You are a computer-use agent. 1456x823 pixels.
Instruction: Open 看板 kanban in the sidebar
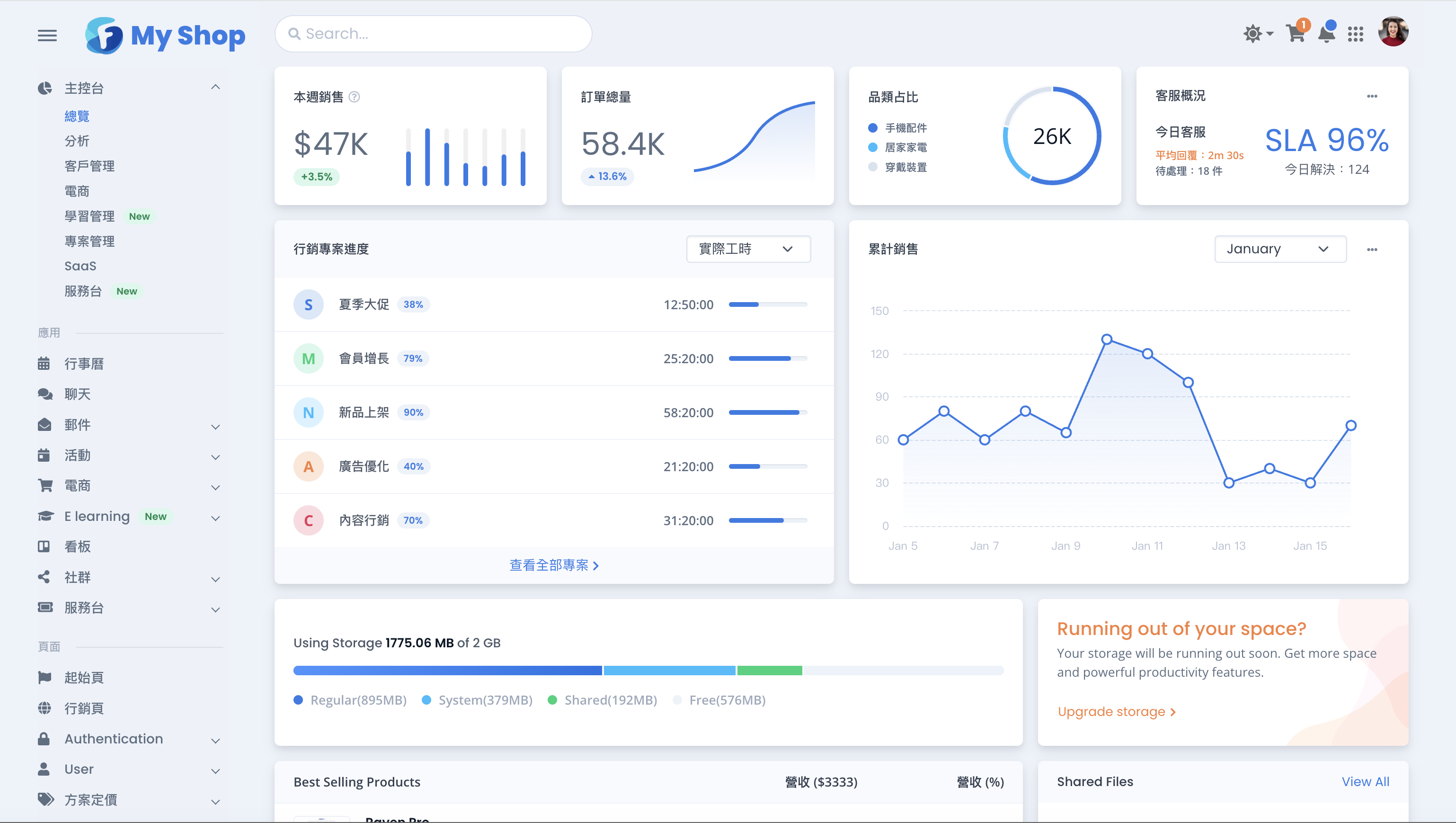click(x=77, y=546)
